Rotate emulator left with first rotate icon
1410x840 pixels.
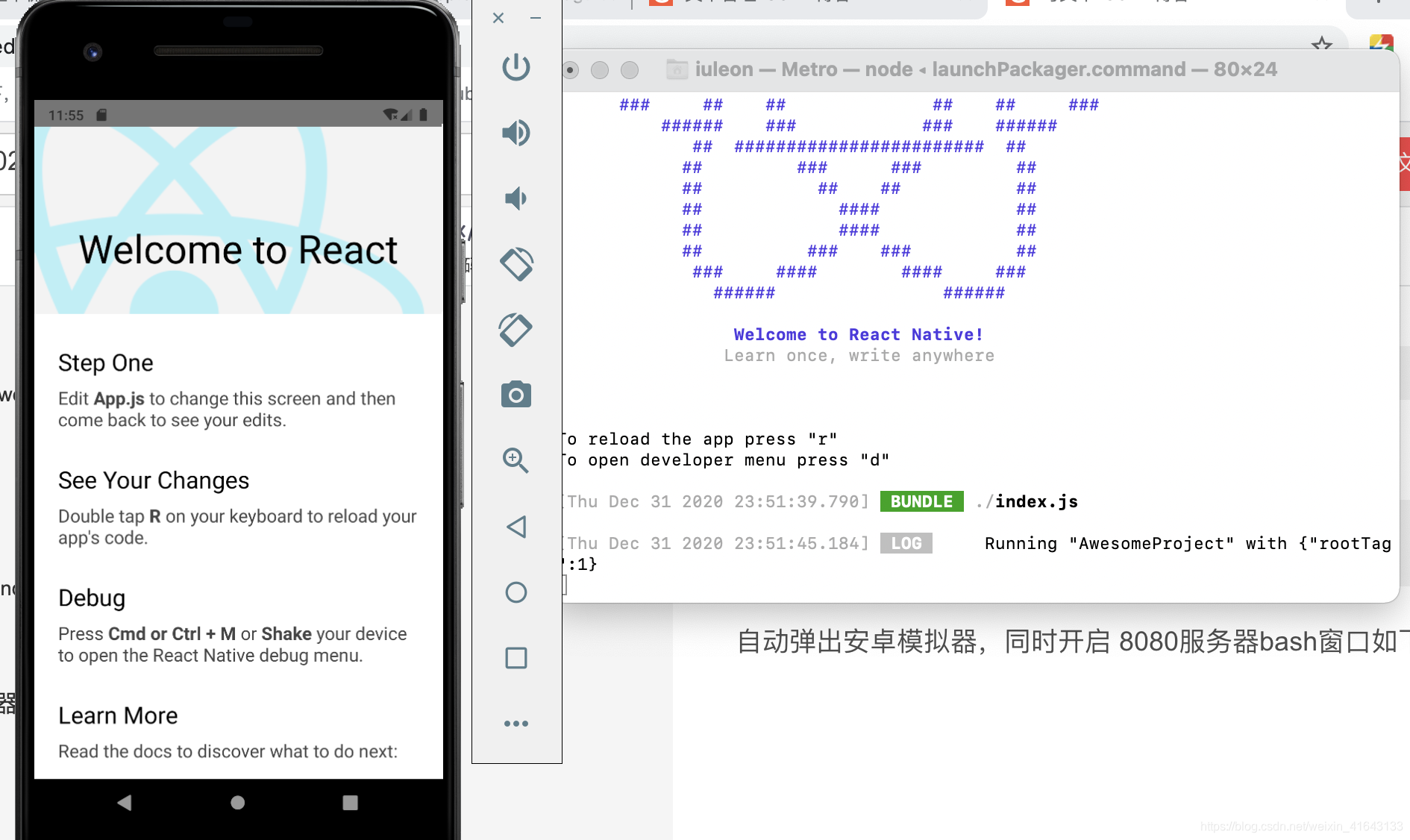[516, 264]
